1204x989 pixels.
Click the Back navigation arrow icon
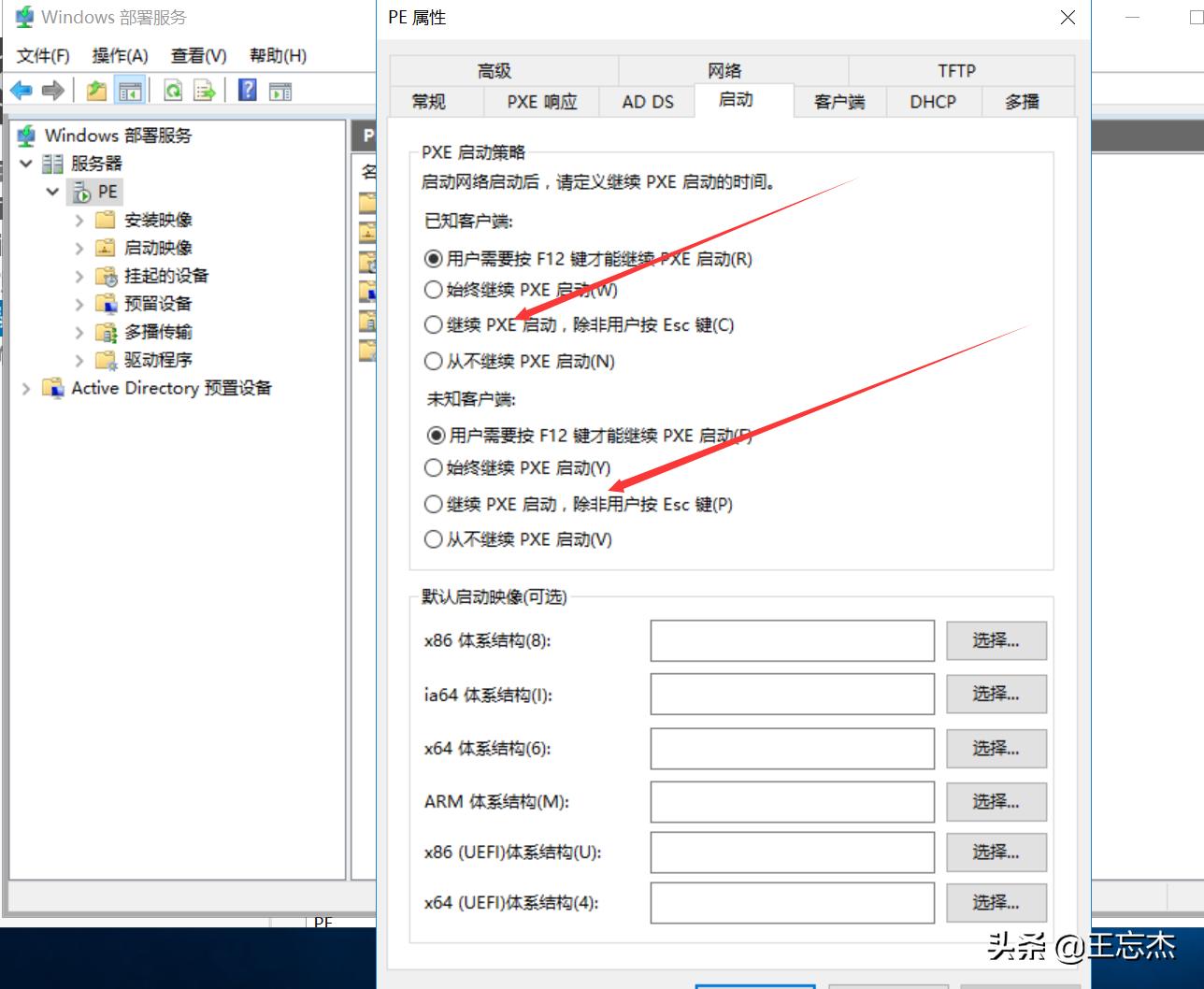(21, 90)
